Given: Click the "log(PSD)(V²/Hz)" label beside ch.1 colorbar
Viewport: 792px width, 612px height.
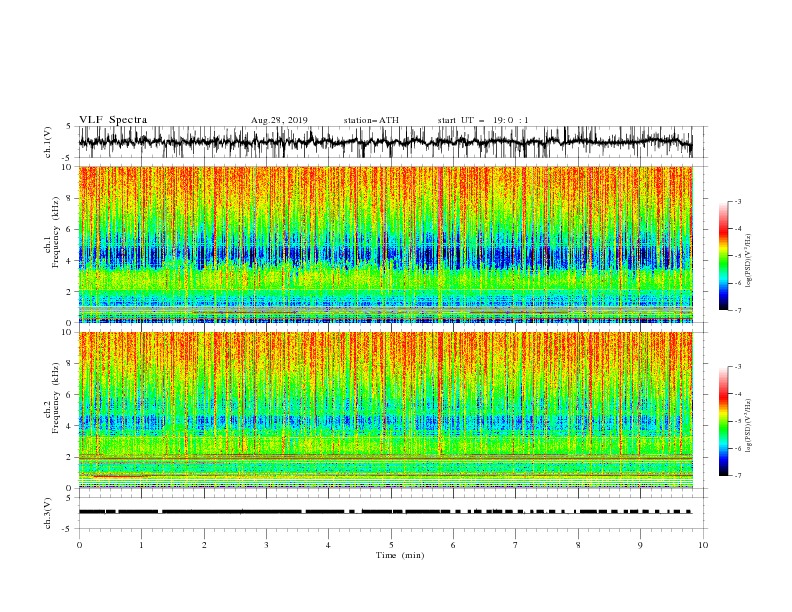Looking at the screenshot, I should point(749,261).
